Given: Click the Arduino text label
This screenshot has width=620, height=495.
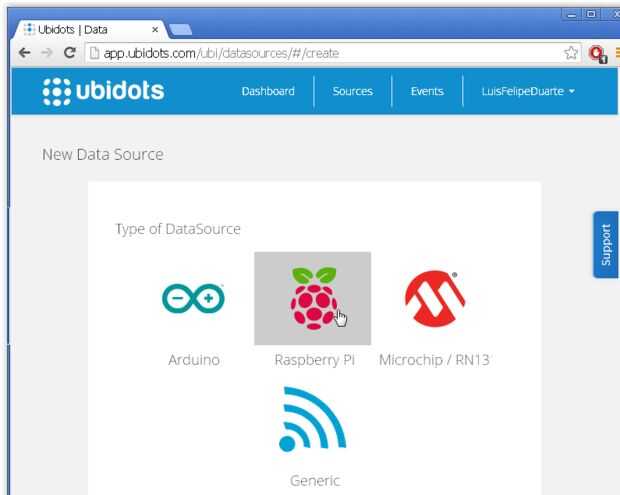Looking at the screenshot, I should [194, 360].
